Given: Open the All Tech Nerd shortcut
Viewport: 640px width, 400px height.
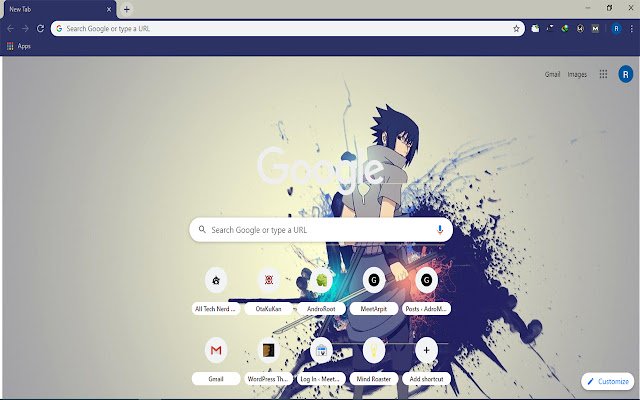Looking at the screenshot, I should click(x=216, y=291).
